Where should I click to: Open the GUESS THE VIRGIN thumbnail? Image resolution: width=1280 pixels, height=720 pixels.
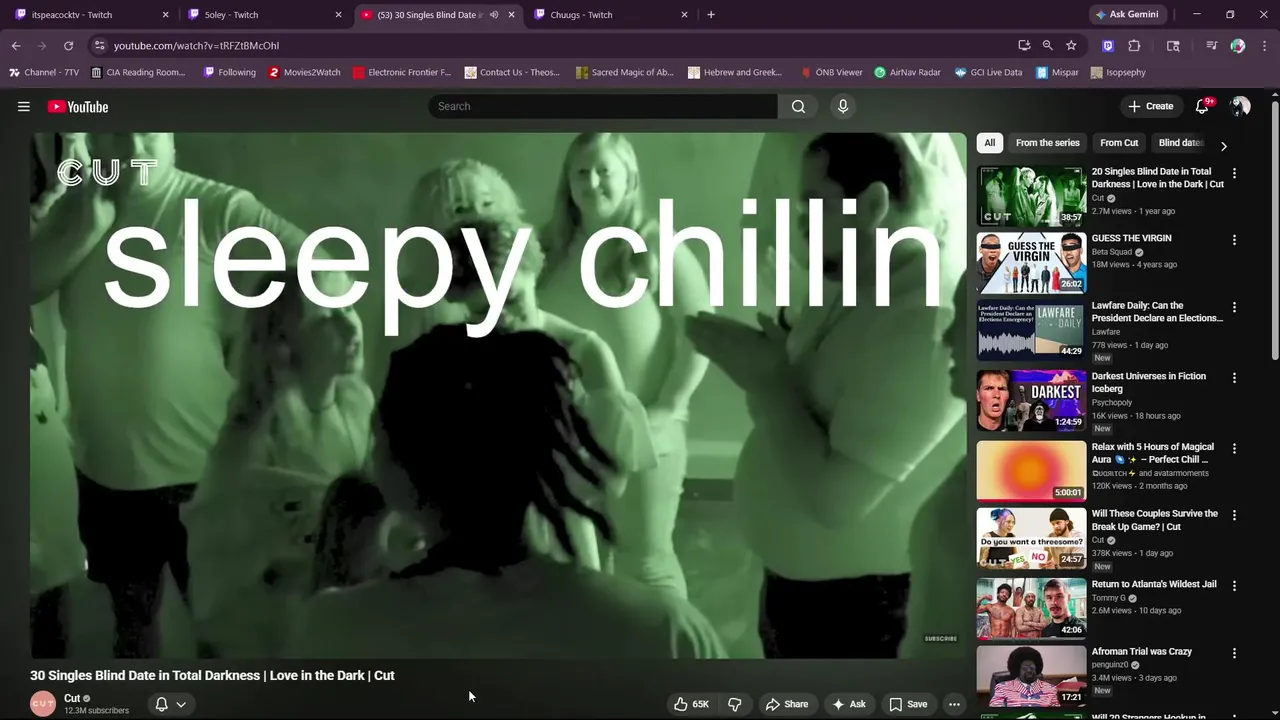coord(1031,262)
